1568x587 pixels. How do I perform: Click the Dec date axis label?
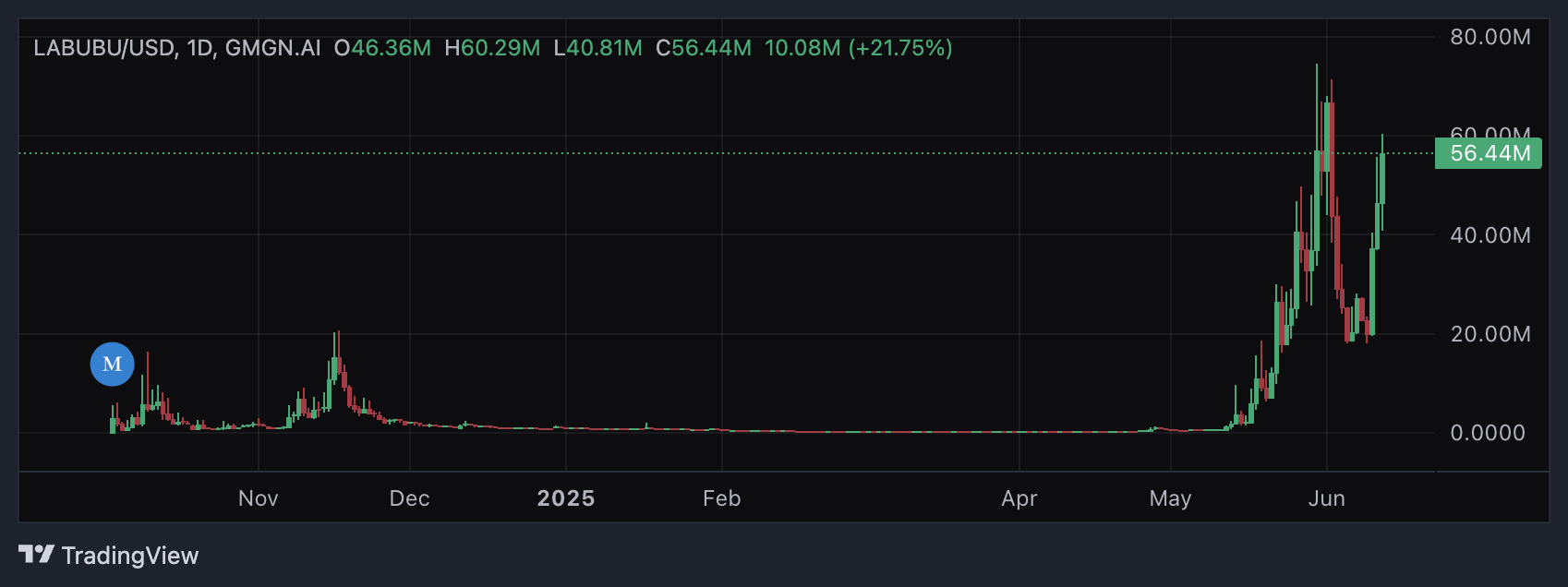410,498
